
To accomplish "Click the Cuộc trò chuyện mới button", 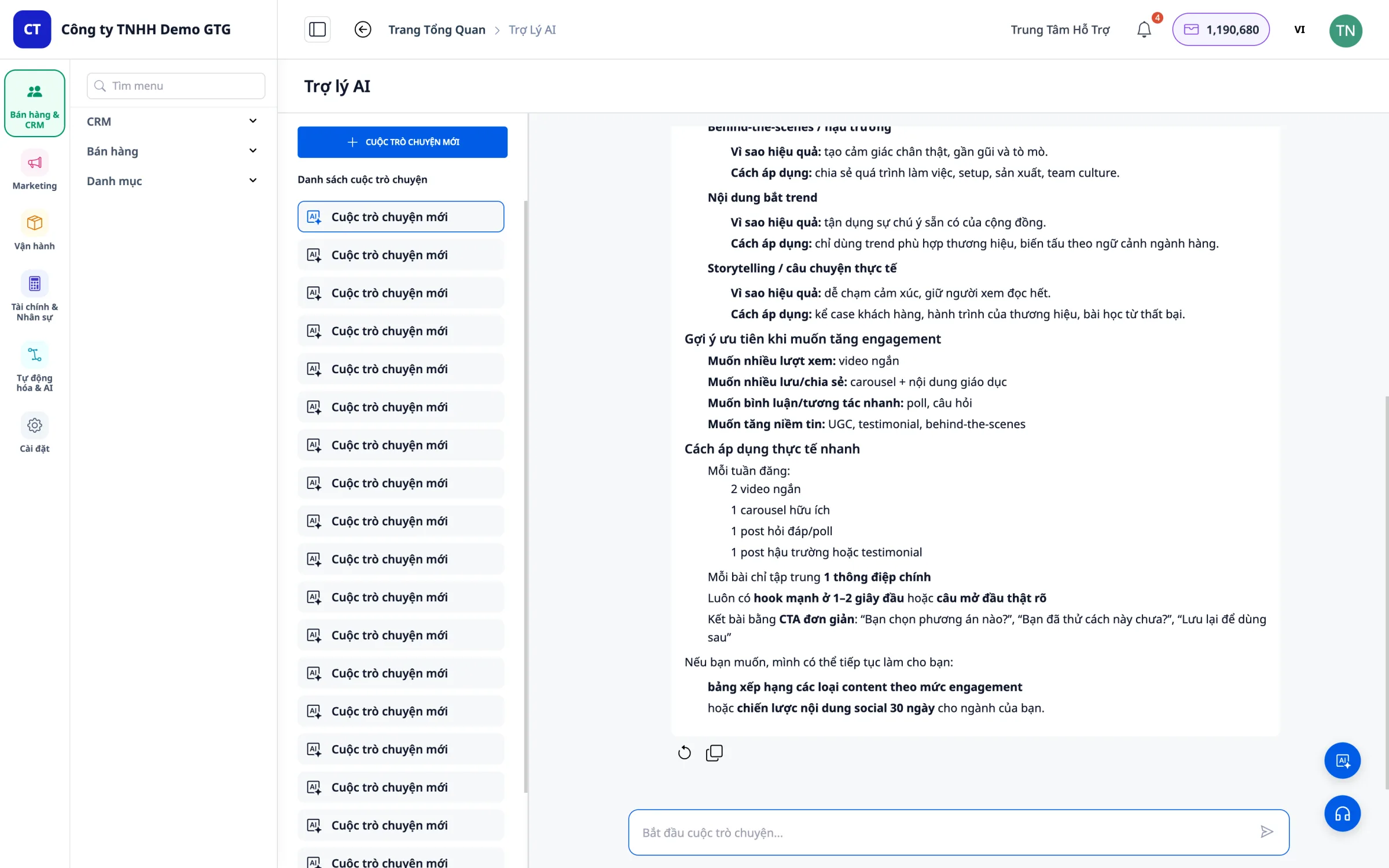I will pos(402,142).
